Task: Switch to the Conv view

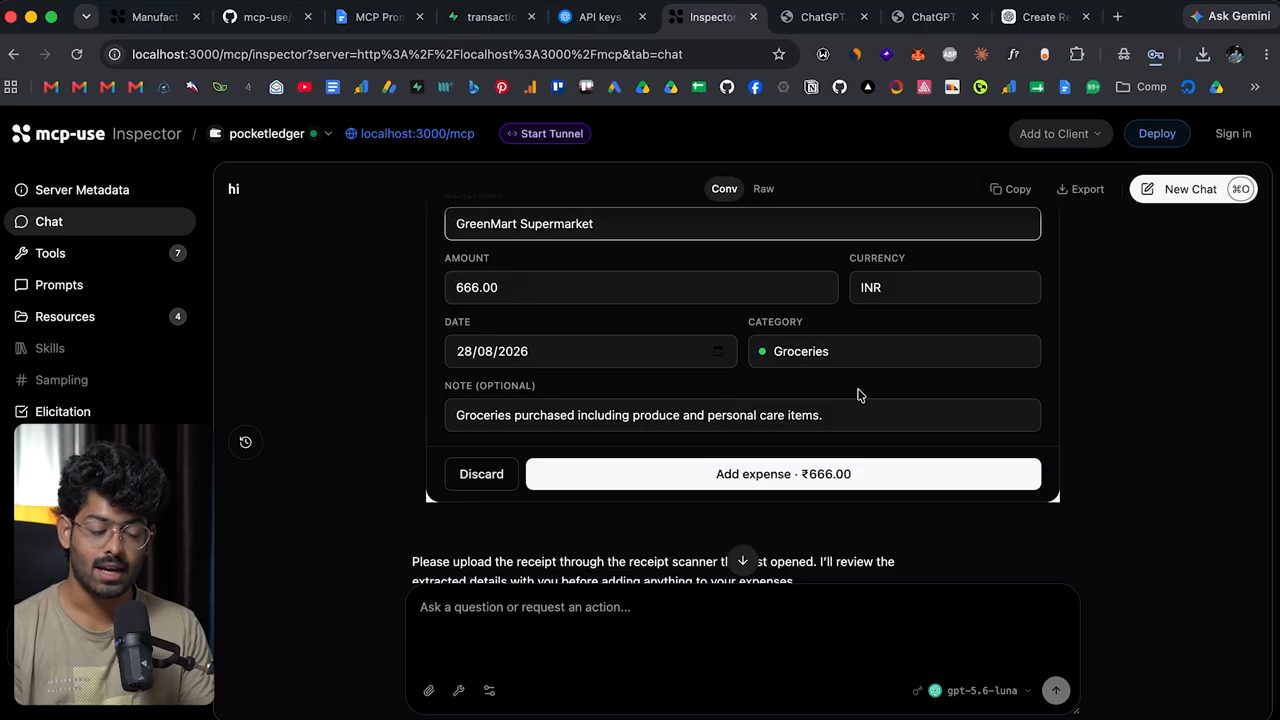Action: tap(724, 189)
